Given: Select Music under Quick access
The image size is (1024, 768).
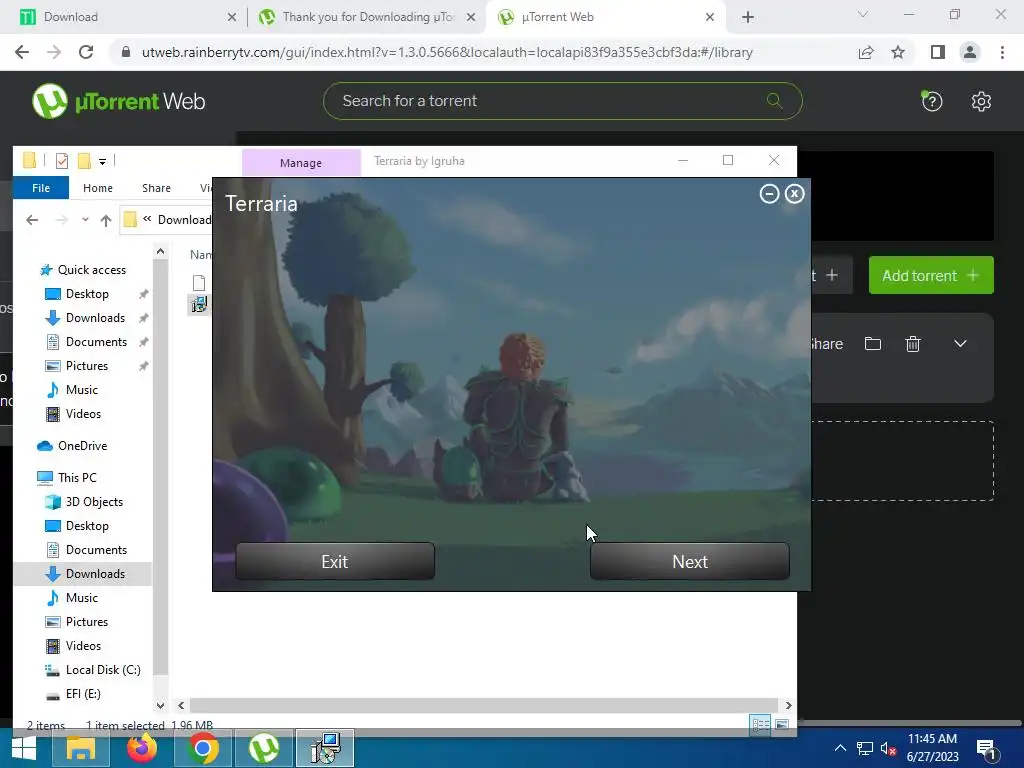Looking at the screenshot, I should [x=82, y=390].
